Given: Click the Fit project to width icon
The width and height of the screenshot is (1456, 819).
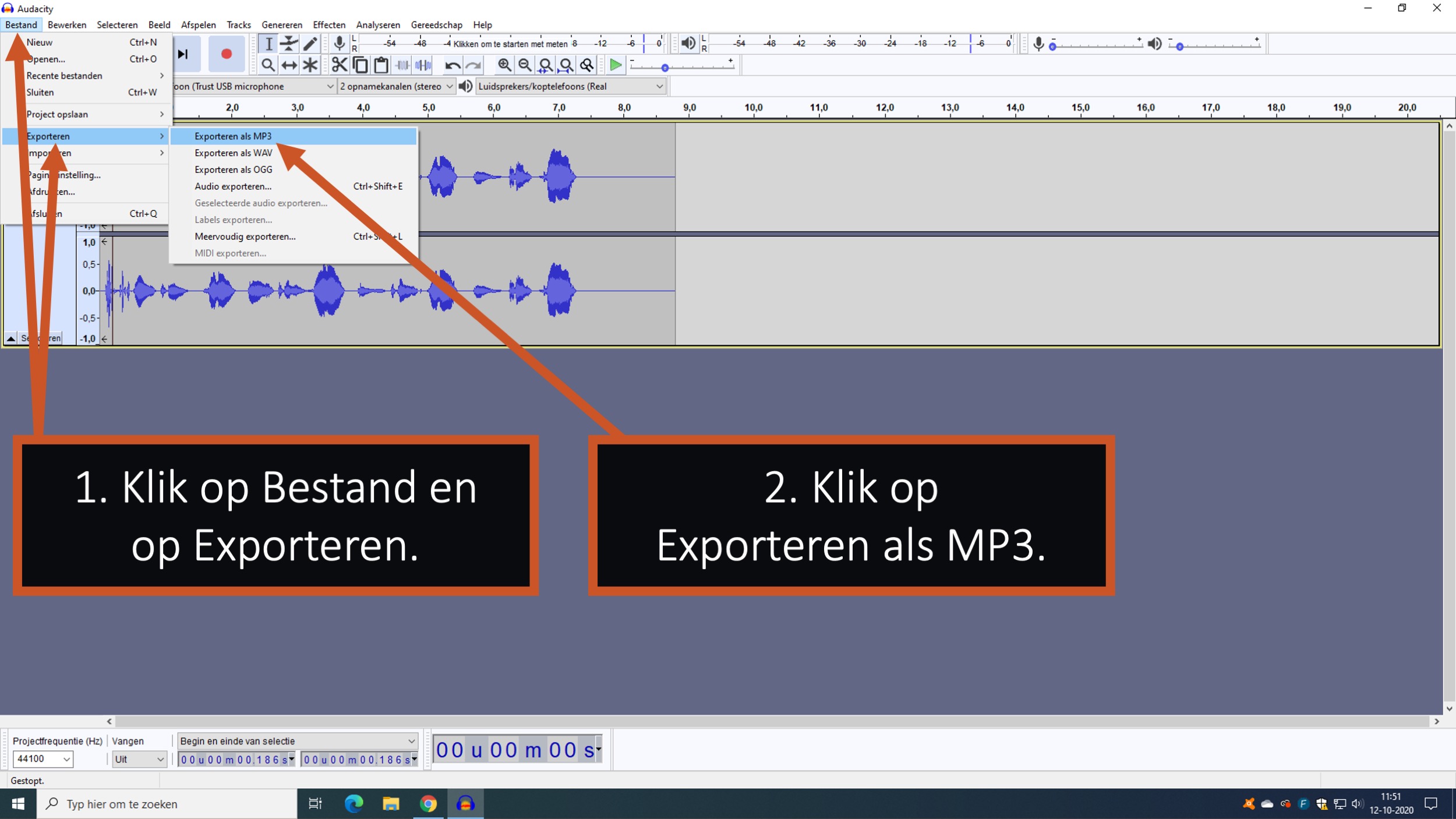Looking at the screenshot, I should pos(566,65).
